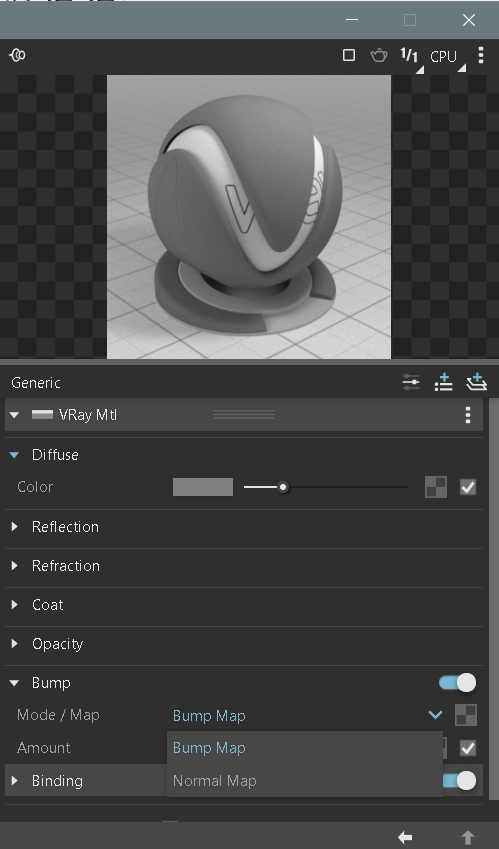Click the back arrow button at bottom
This screenshot has width=499, height=849.
[405, 837]
